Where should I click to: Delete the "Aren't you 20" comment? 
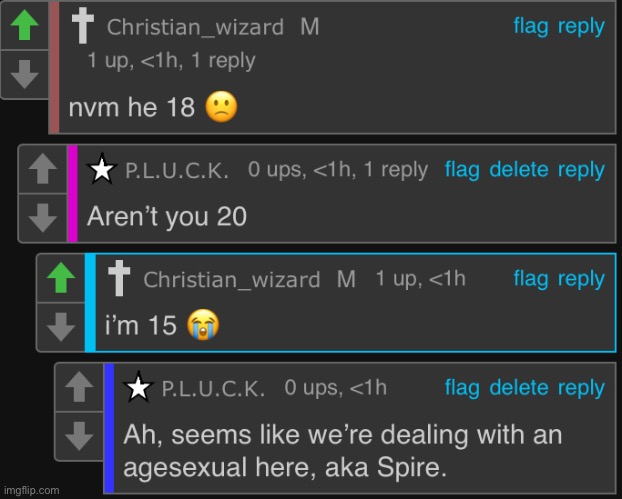(x=519, y=170)
